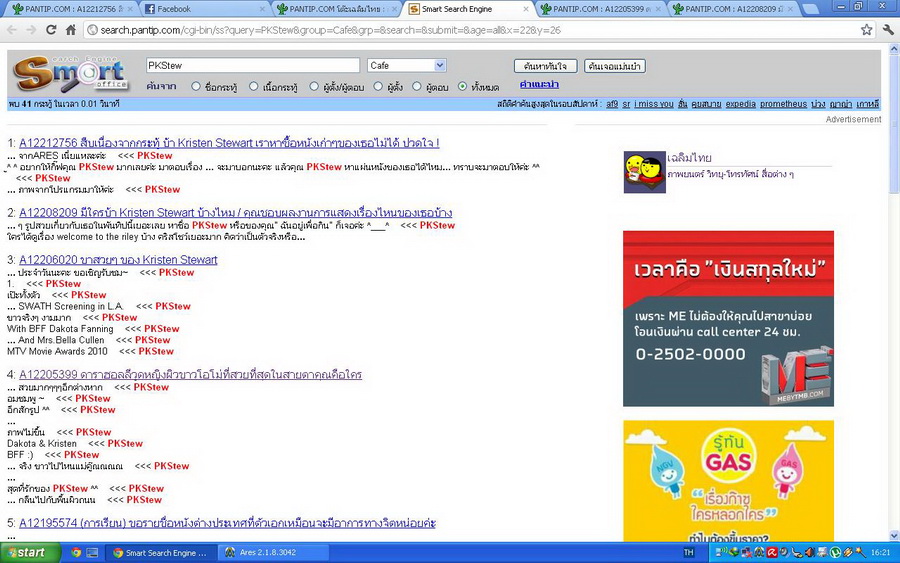Select the ผู้ตั้ง radio option
Screen dimensions: 900x563
[x=378, y=87]
